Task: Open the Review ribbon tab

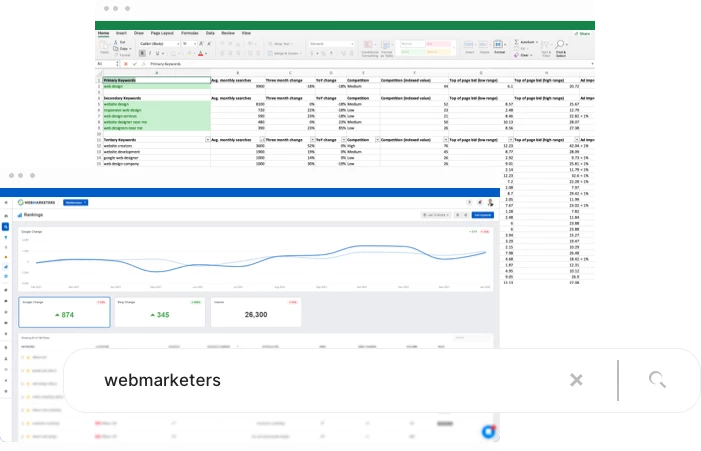Action: [228, 33]
